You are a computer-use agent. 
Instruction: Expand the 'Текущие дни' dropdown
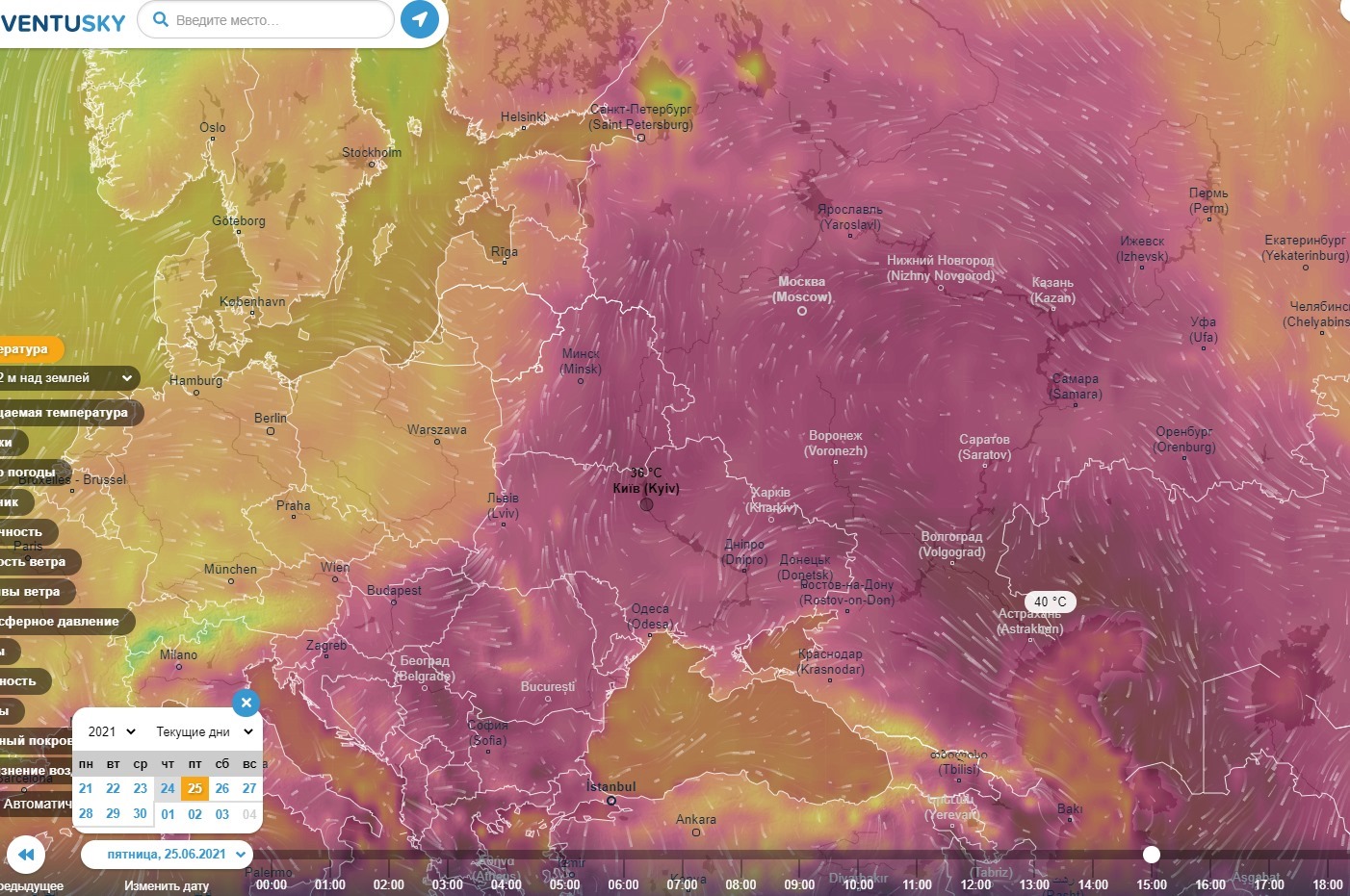point(204,731)
